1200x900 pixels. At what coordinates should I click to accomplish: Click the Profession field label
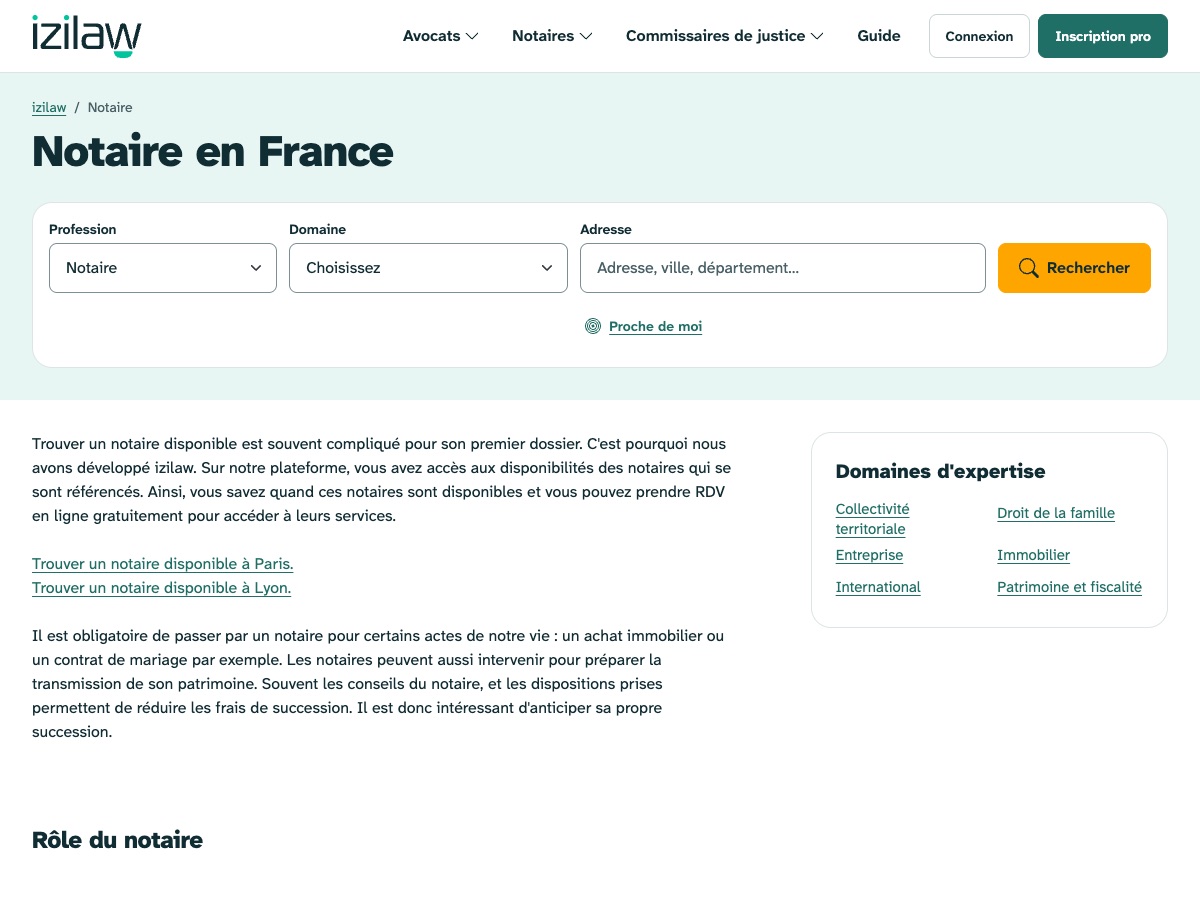(83, 229)
